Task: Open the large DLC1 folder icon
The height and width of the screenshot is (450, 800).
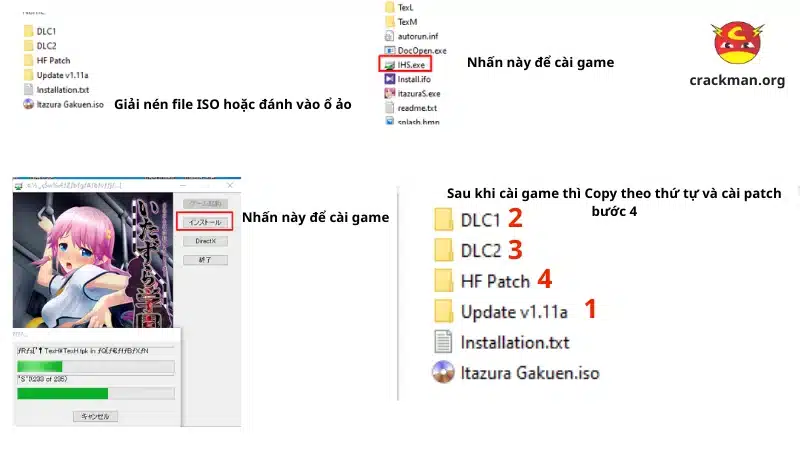Action: point(444,220)
